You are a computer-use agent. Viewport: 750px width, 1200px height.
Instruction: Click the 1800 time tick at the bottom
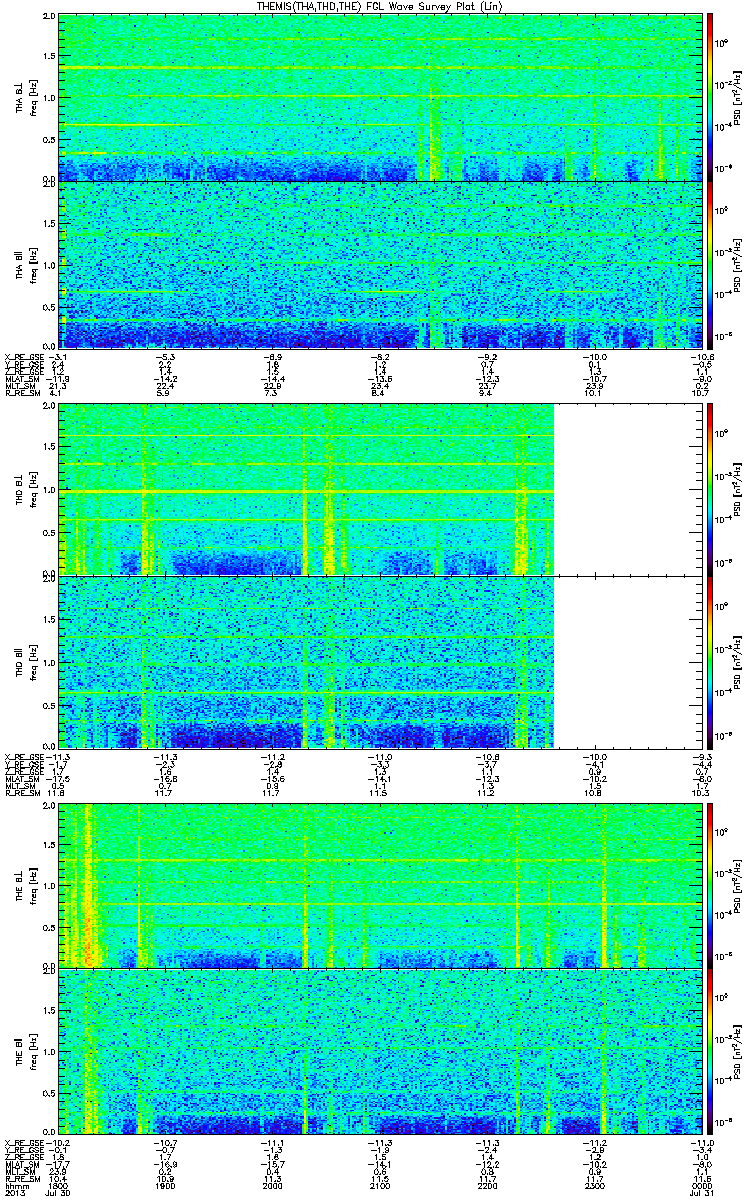pyautogui.click(x=58, y=1186)
